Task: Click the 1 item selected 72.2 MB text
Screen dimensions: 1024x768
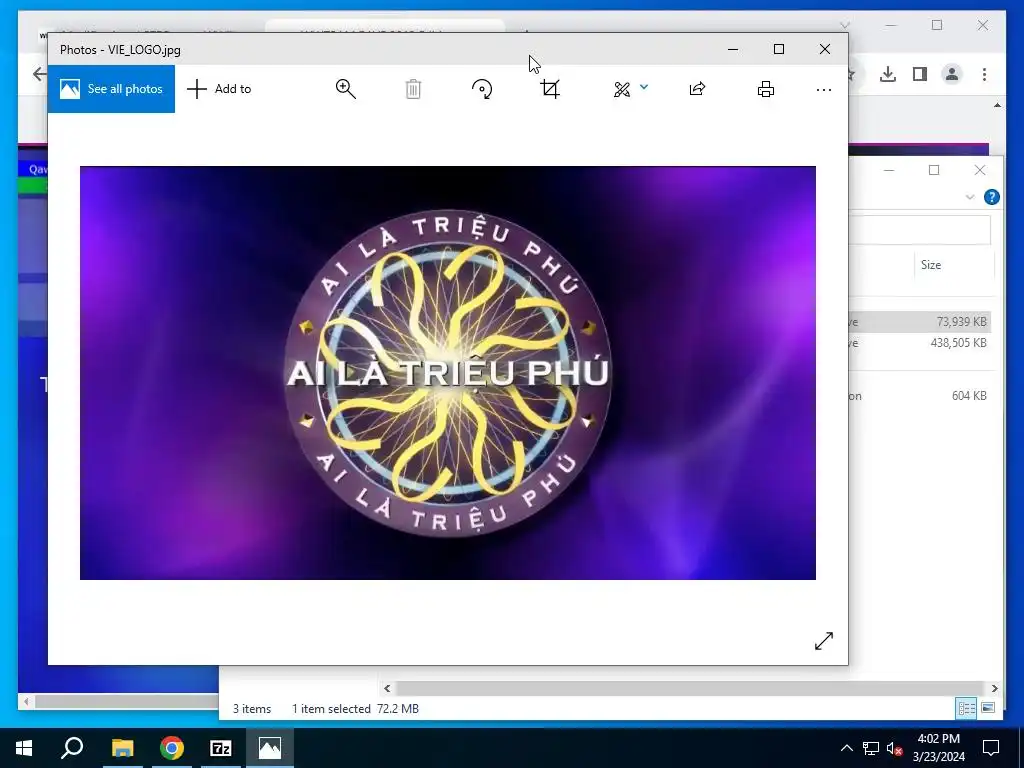Action: [x=355, y=709]
